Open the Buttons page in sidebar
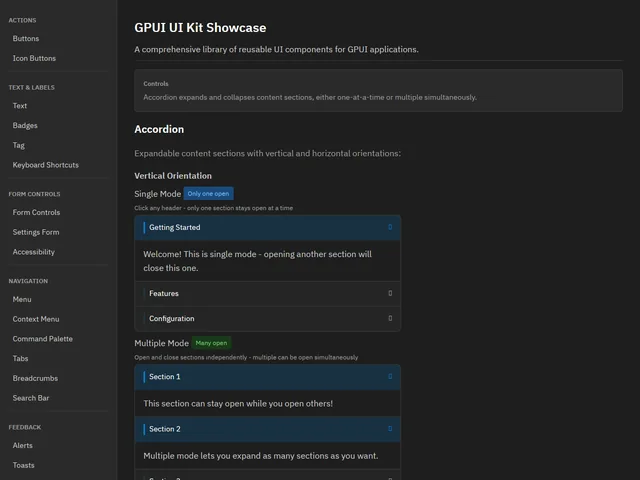 point(26,38)
